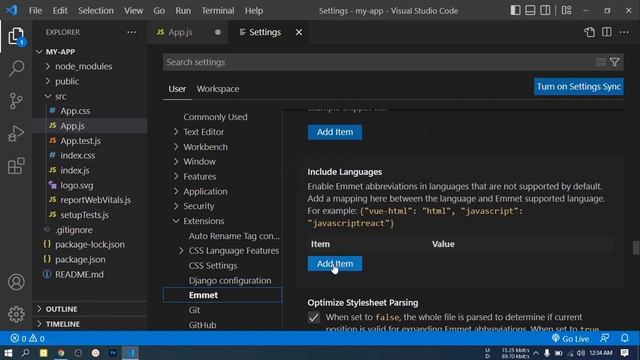
Task: Open the Accounts menu icon
Action: point(16,282)
